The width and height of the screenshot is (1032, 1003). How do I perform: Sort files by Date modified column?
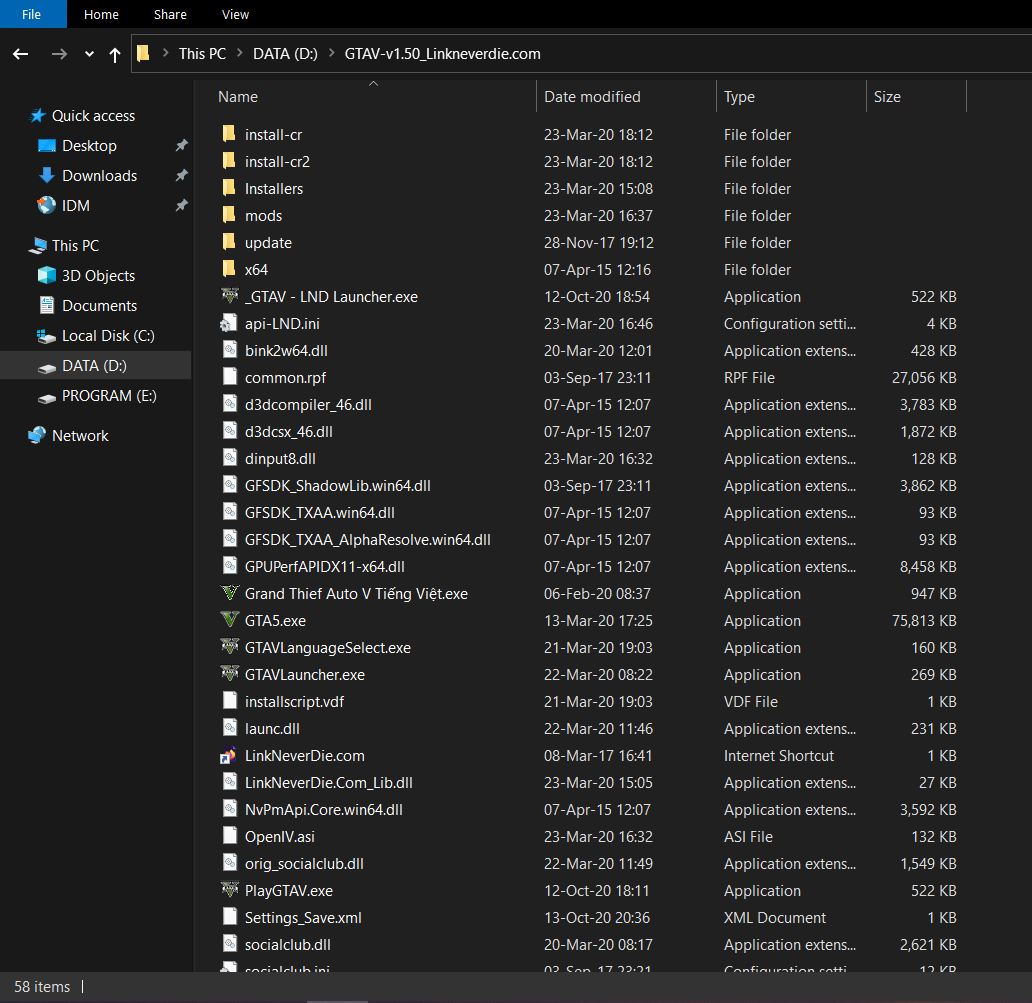pyautogui.click(x=592, y=97)
